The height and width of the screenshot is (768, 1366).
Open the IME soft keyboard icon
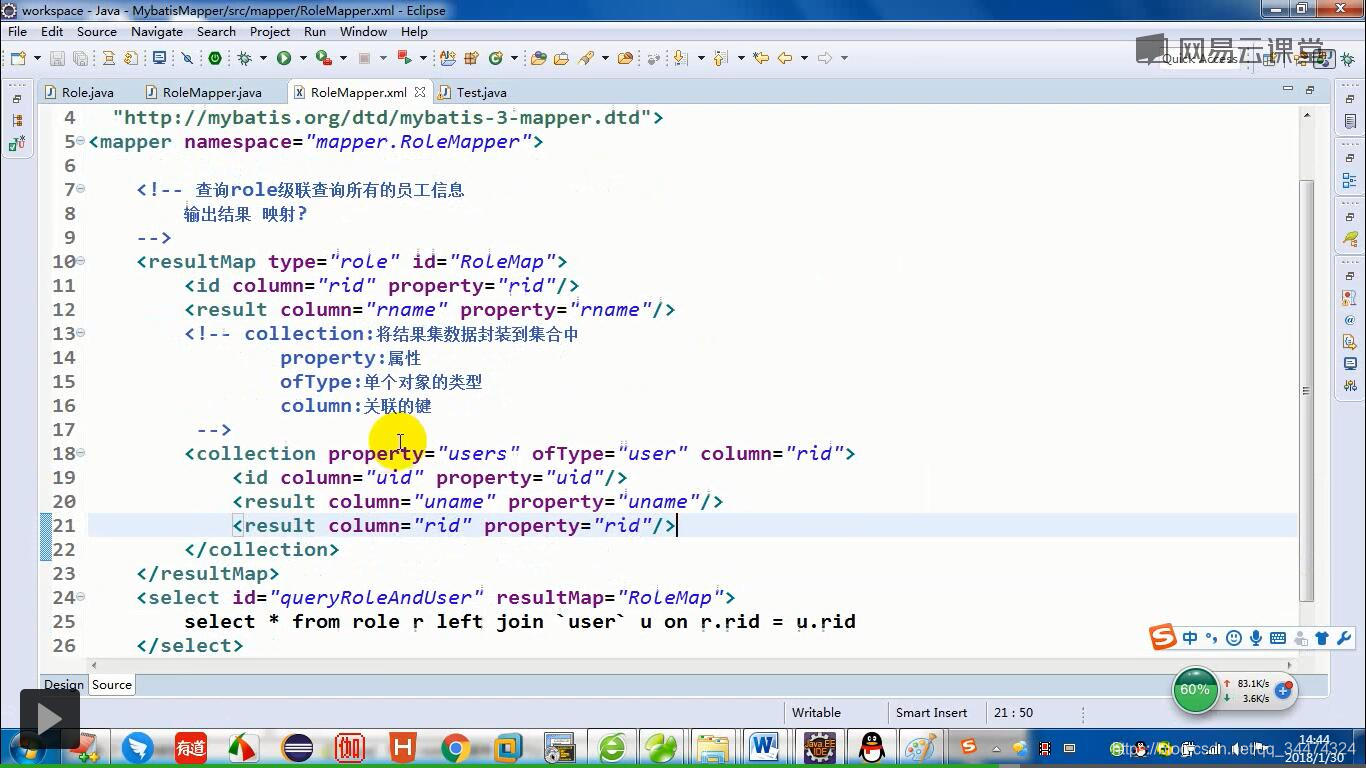tap(1278, 638)
